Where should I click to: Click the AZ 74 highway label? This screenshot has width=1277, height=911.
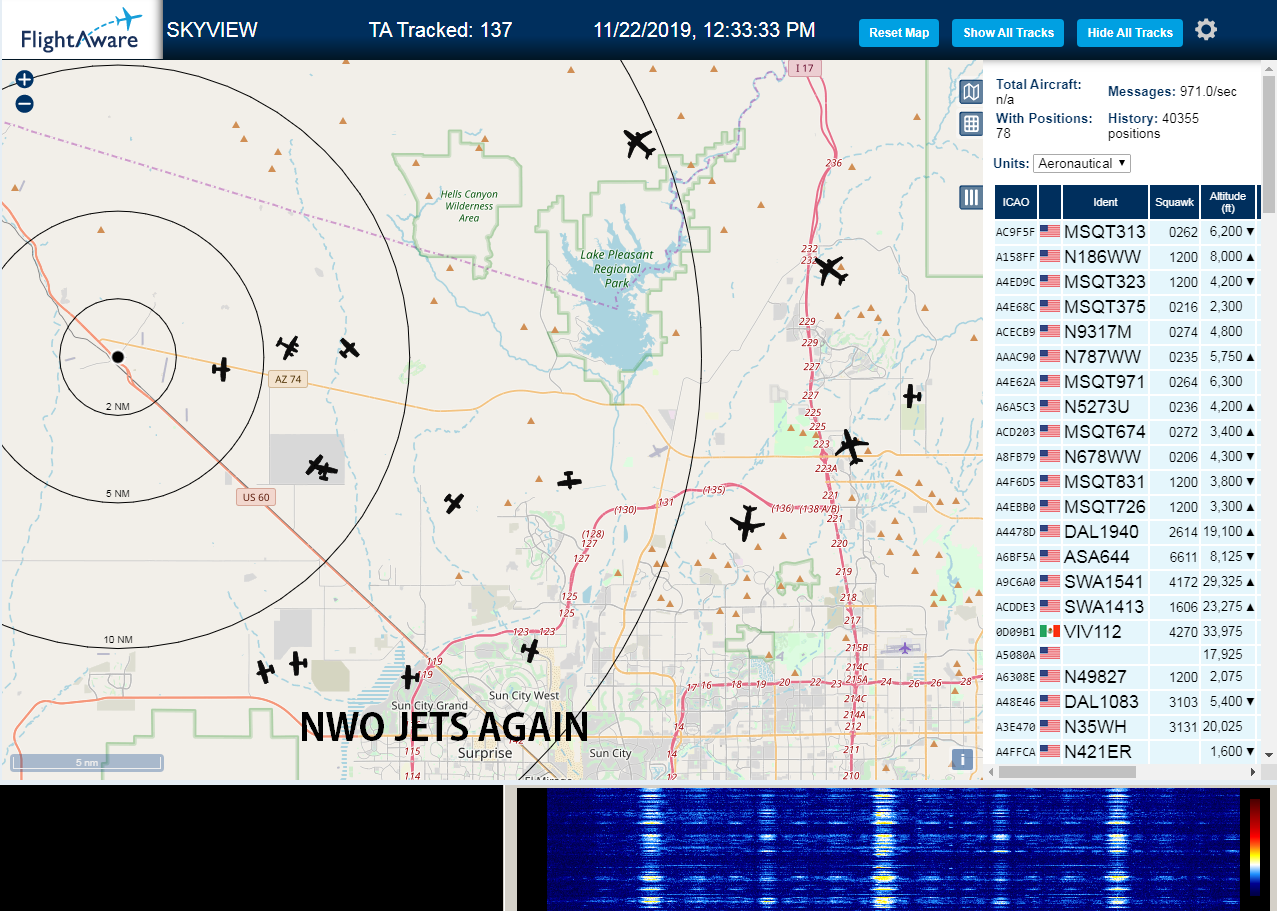(x=287, y=379)
